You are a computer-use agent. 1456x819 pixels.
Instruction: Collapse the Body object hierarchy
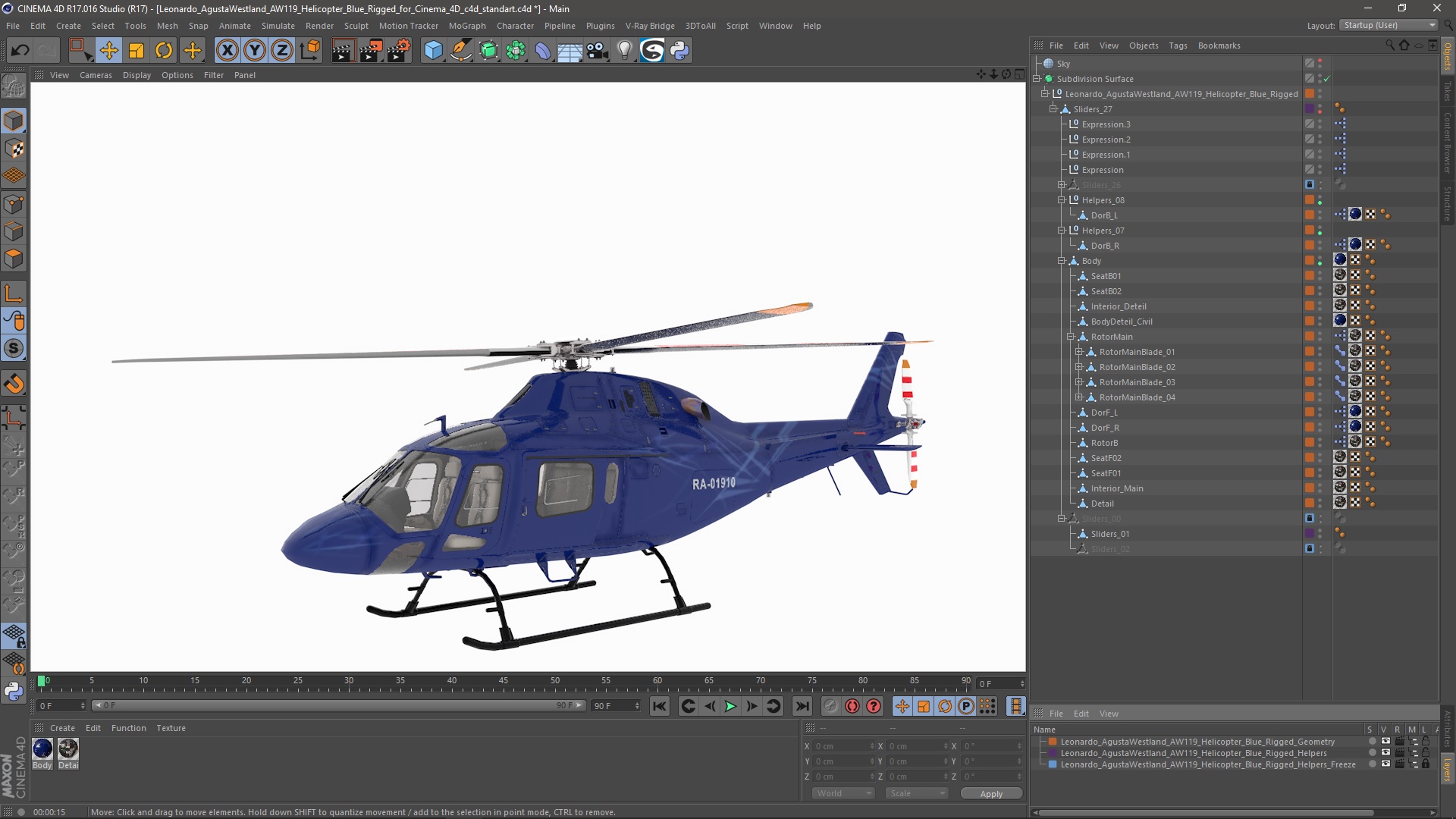[x=1062, y=261]
